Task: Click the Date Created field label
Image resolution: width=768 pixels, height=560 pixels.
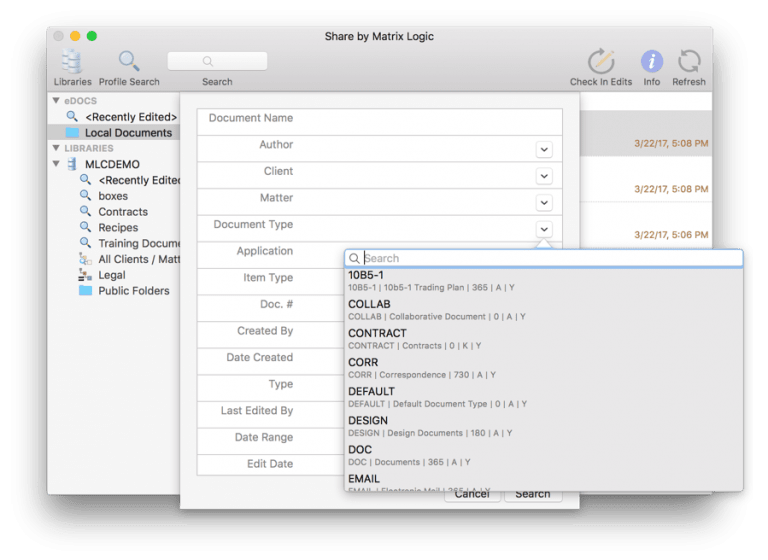Action: 260,357
